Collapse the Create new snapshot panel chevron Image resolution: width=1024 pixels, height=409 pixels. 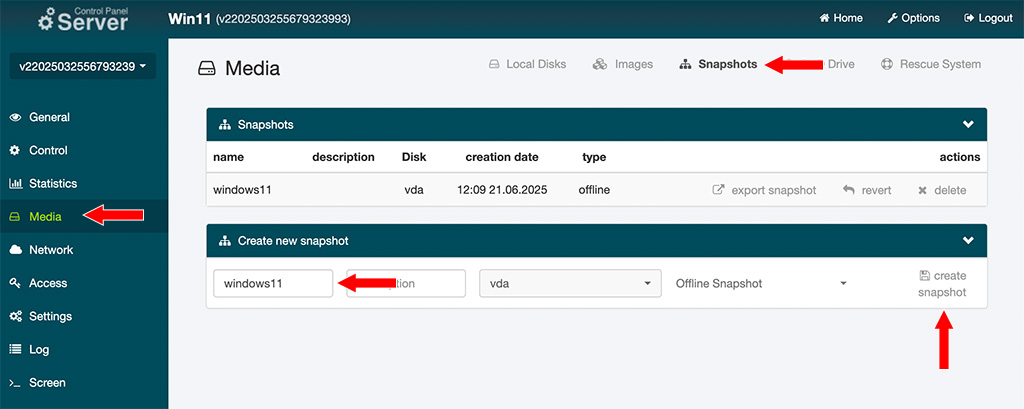968,240
